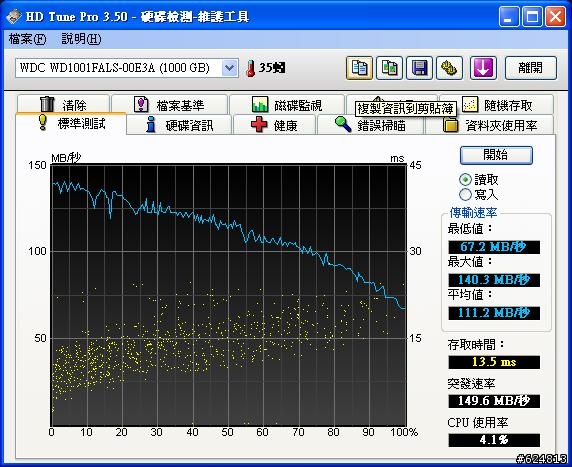Click the maximum value 140.3 MB/秒
This screenshot has height=467, width=572.
494,280
